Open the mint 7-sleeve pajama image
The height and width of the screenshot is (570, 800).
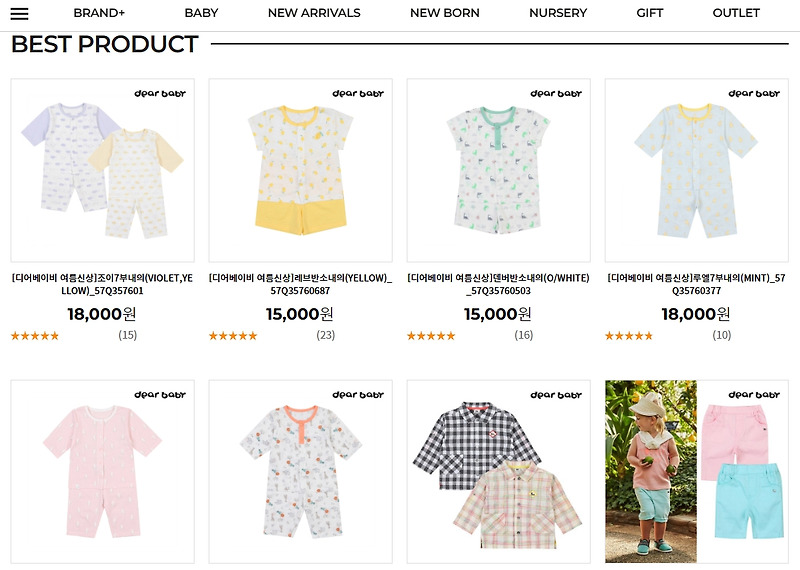tap(696, 170)
